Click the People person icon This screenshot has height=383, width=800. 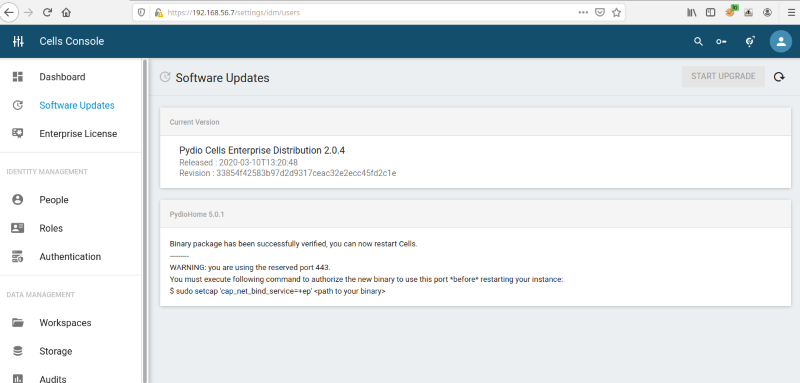[x=18, y=200]
